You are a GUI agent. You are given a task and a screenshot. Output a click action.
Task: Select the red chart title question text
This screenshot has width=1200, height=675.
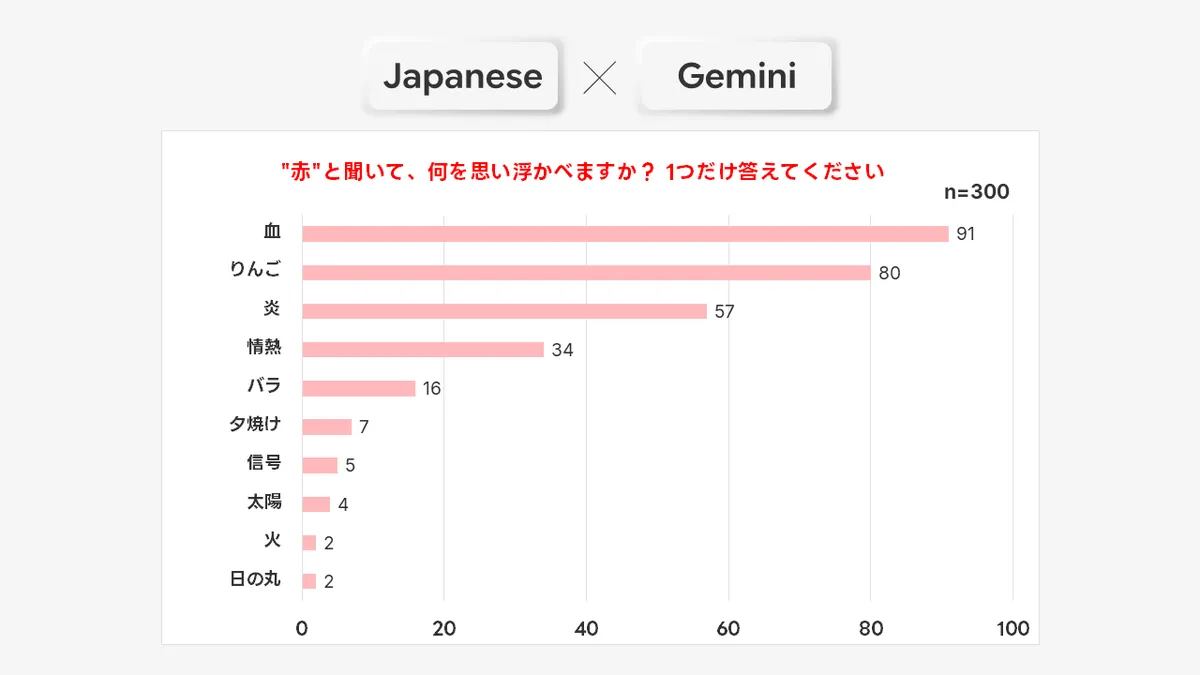point(583,171)
